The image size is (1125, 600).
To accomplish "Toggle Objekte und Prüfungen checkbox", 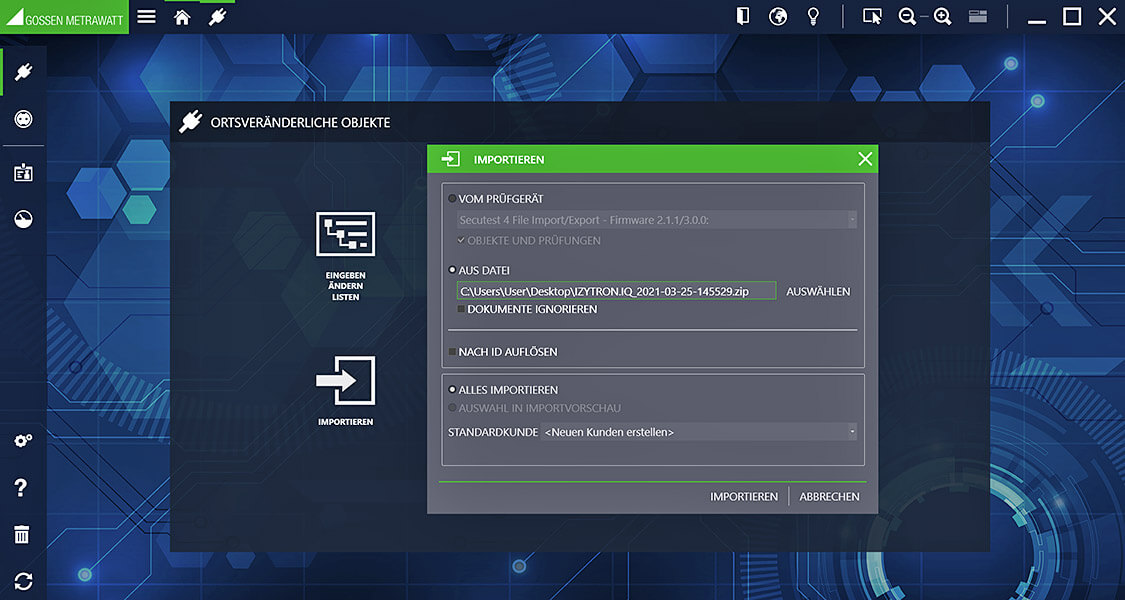I will click(x=461, y=240).
